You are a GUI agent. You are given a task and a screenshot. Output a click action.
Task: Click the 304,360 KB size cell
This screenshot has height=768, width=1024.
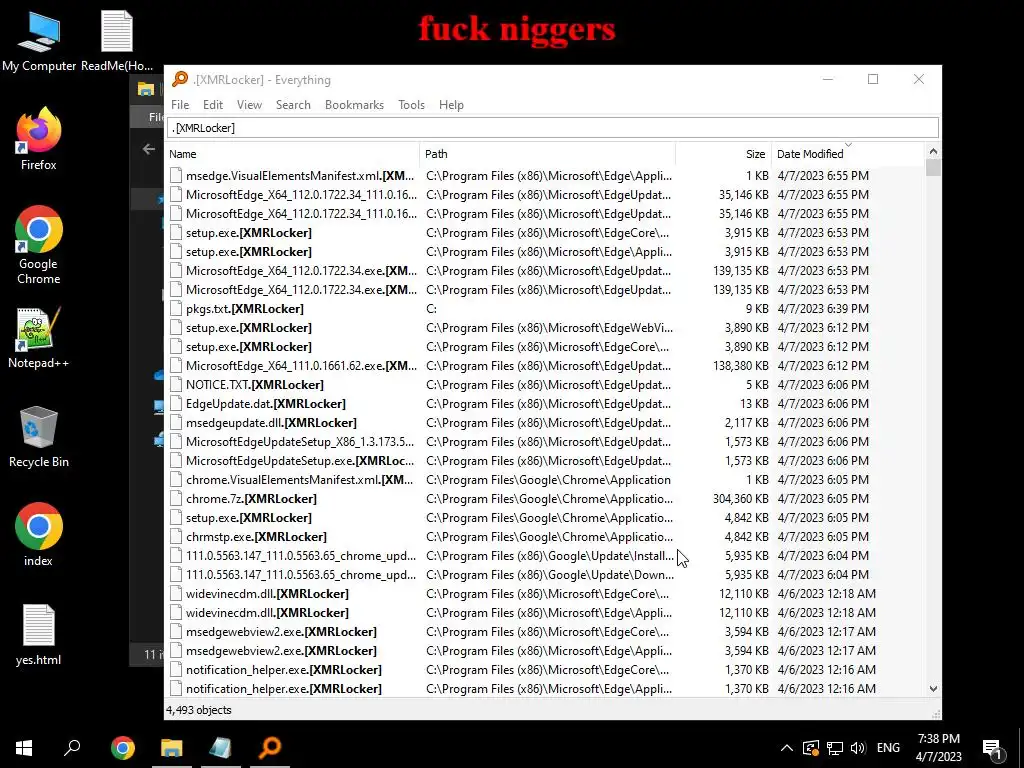(x=741, y=499)
